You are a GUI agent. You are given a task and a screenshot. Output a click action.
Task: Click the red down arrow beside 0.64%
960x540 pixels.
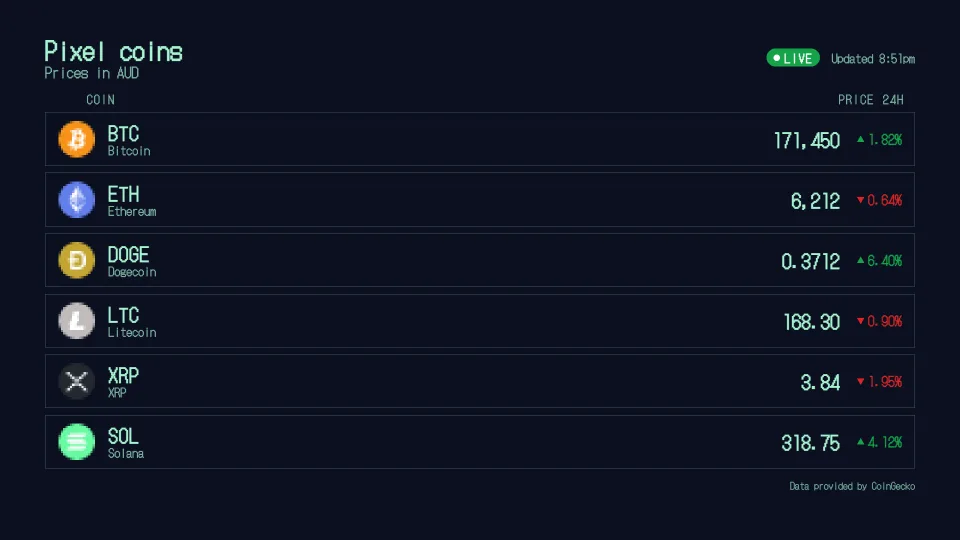[860, 200]
